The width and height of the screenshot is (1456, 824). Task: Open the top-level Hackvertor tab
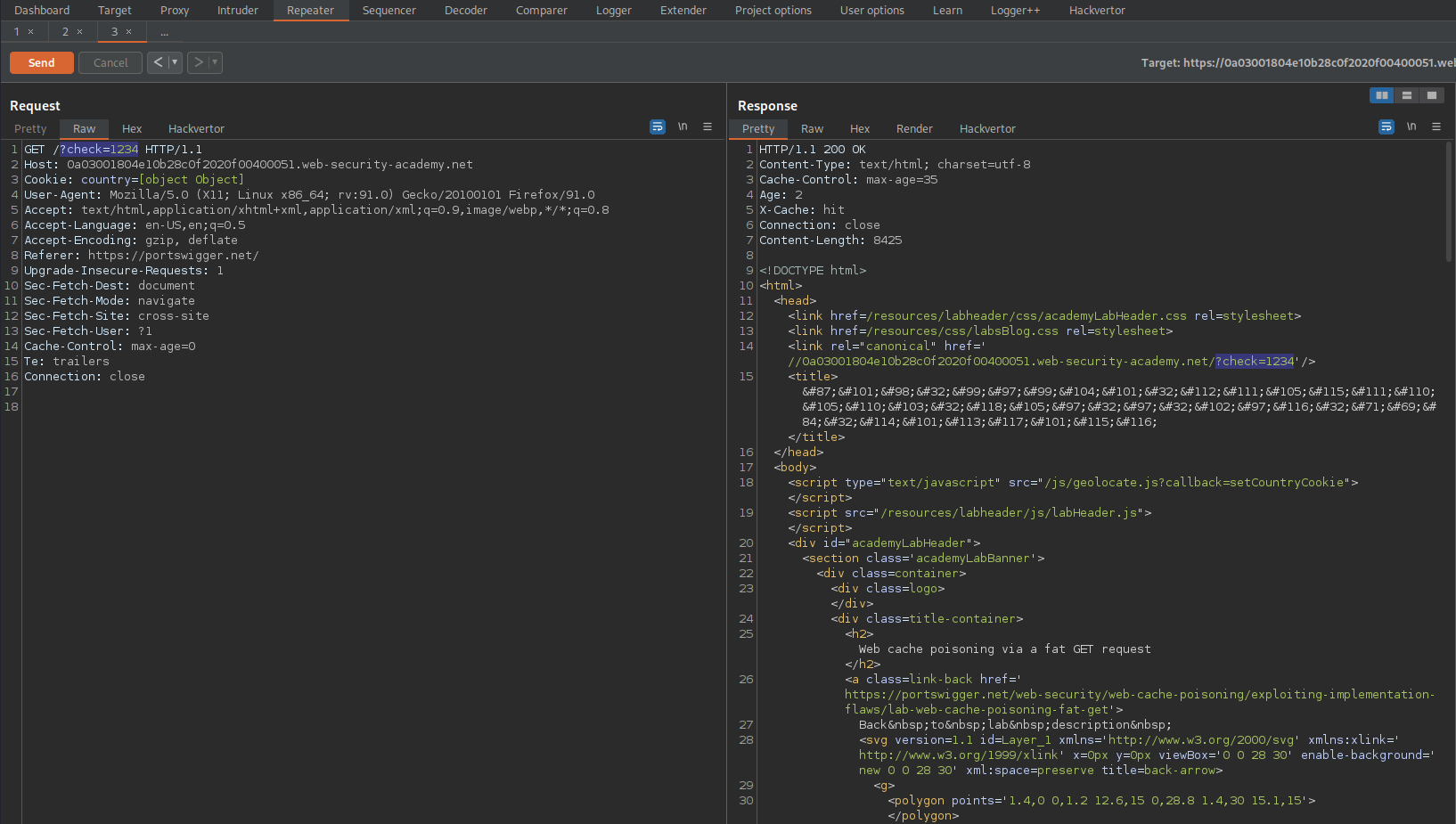pyautogui.click(x=1097, y=11)
